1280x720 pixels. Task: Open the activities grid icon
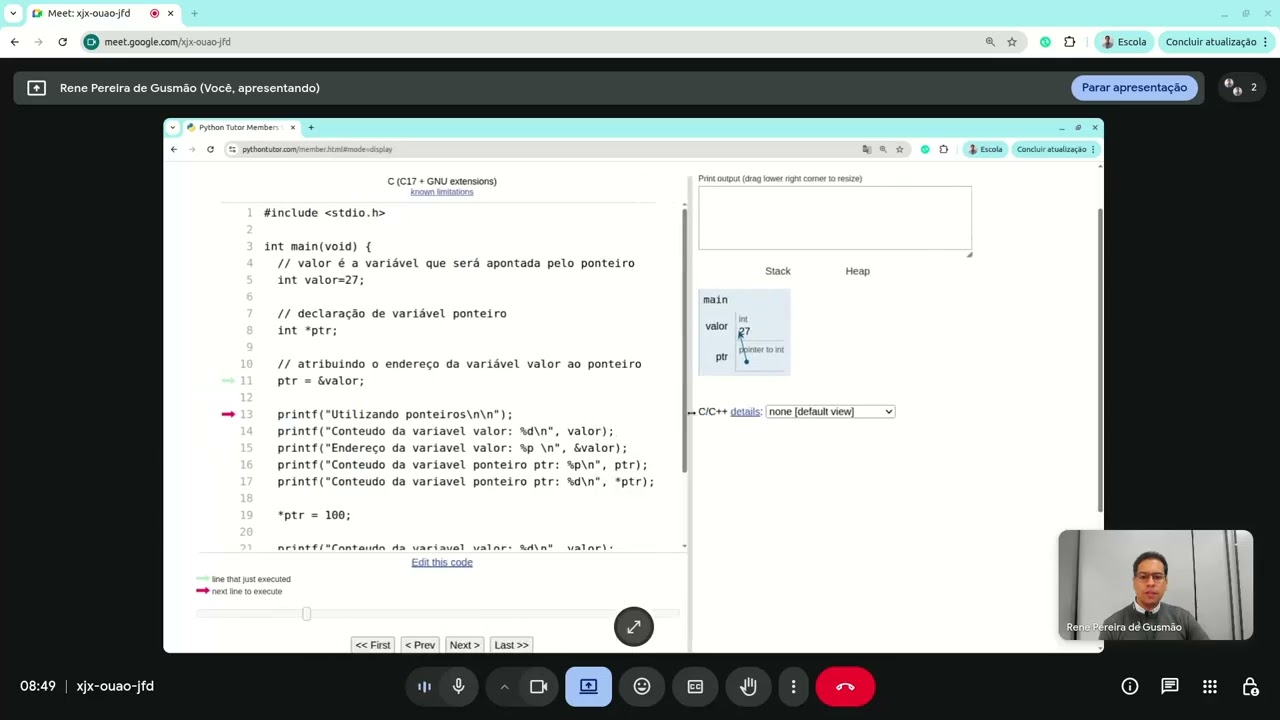(x=1210, y=686)
